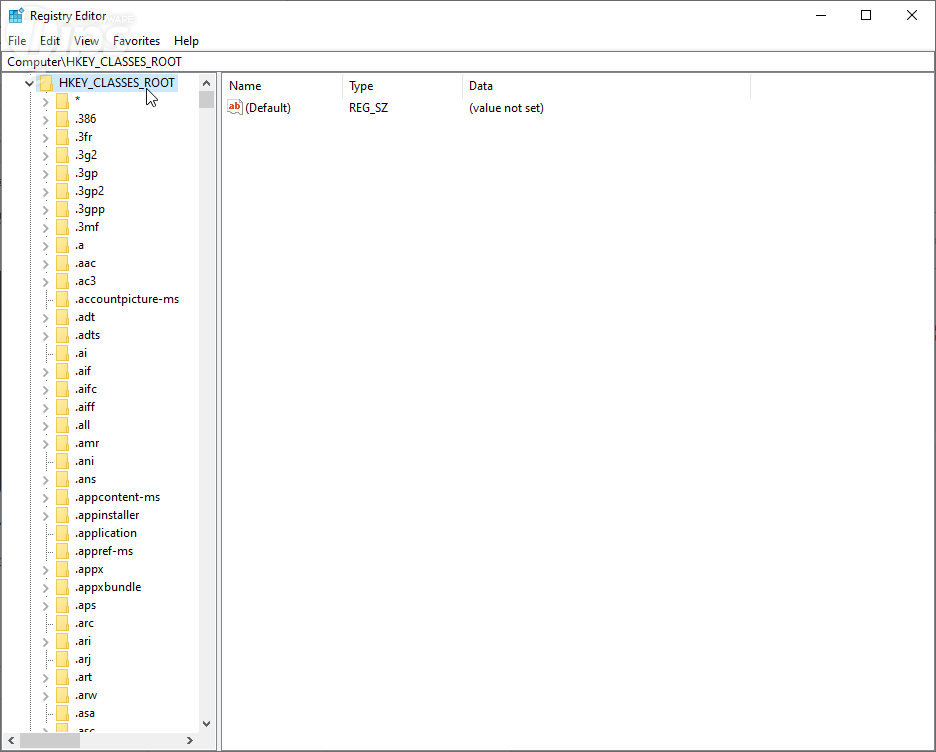Click the folder icon beside .3gp
This screenshot has height=752, width=936.
62,173
